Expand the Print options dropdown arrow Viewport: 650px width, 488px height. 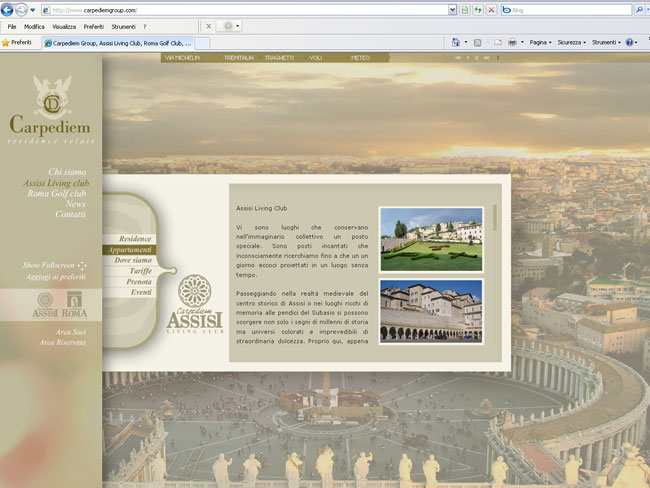[522, 42]
